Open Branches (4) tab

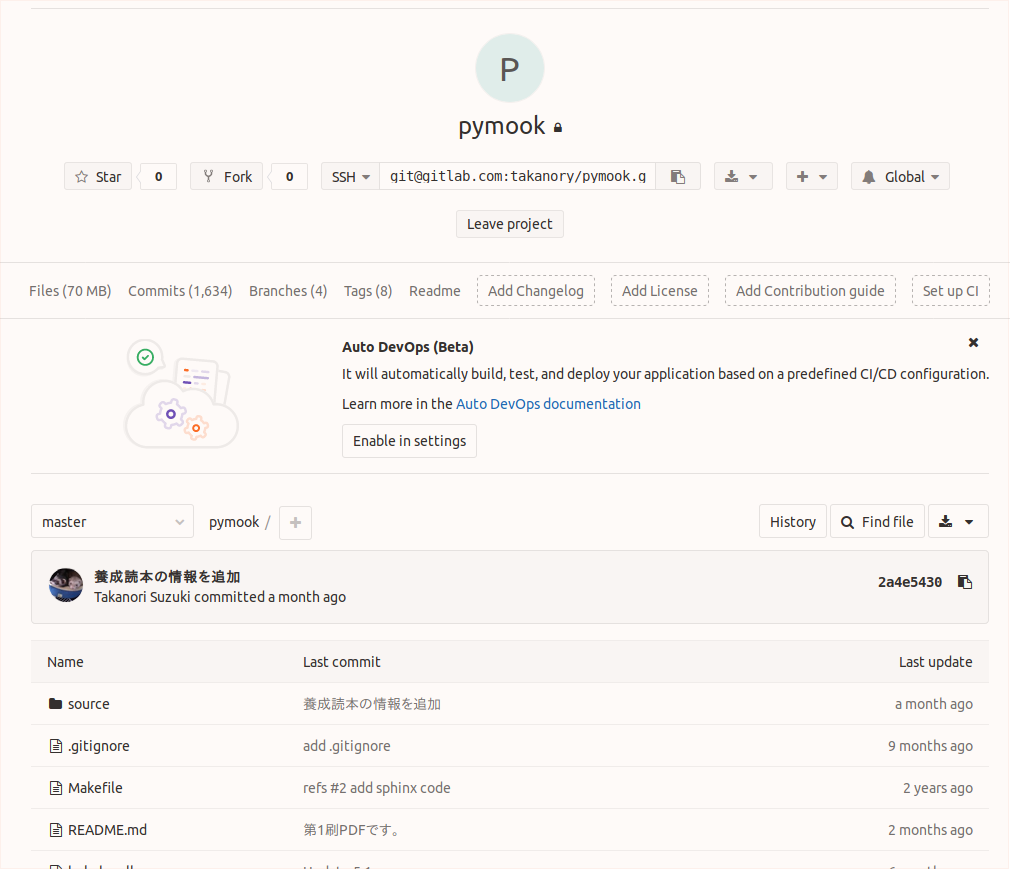288,291
